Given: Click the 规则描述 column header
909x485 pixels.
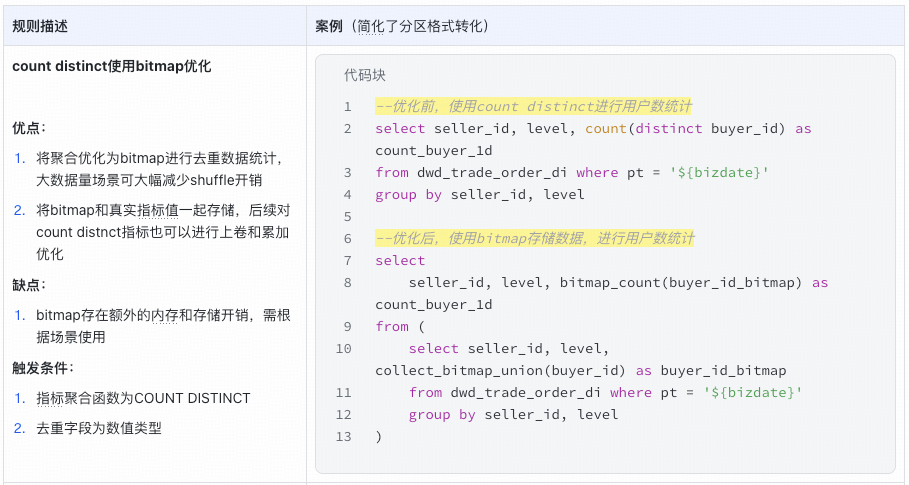Looking at the screenshot, I should click(x=41, y=25).
